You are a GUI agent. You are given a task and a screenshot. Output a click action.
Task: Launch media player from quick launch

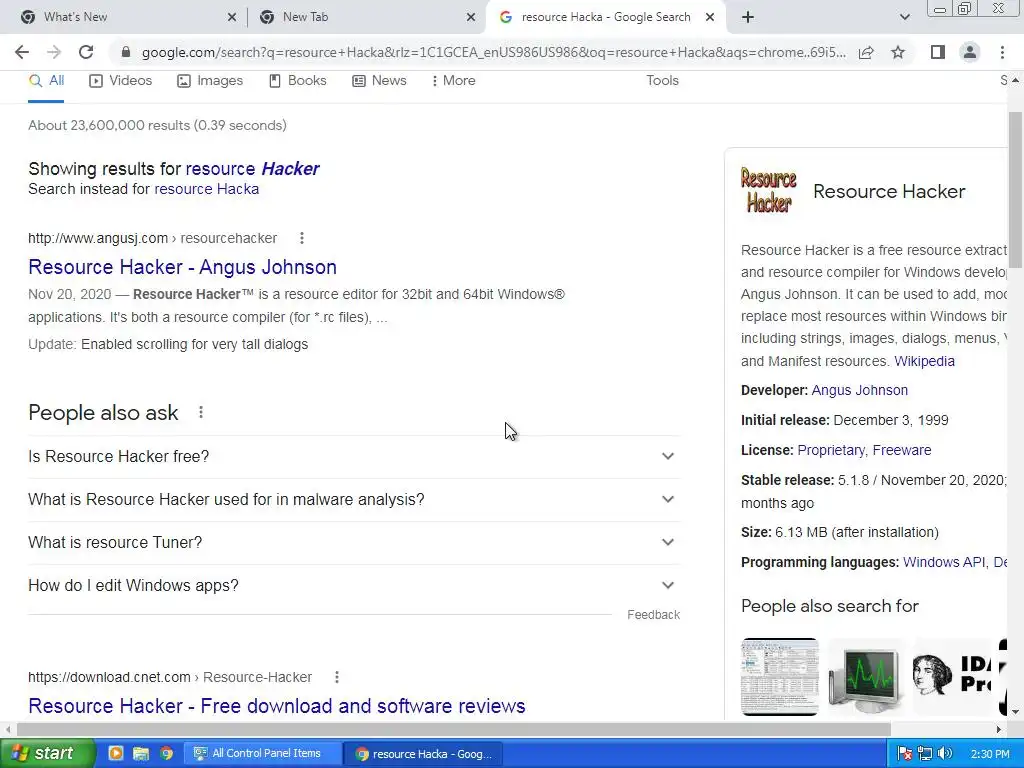[116, 753]
